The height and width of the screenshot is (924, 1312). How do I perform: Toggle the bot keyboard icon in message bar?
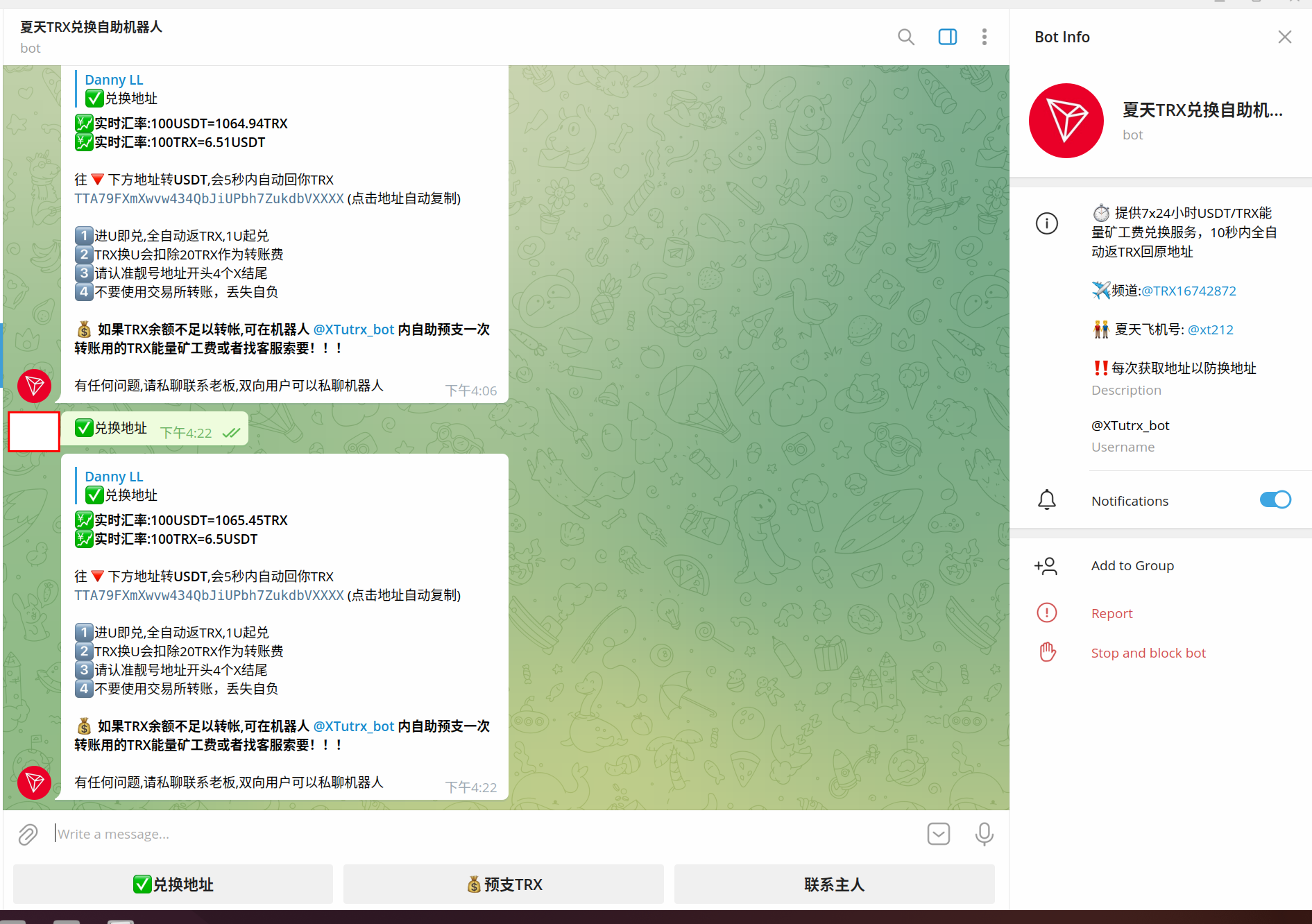pos(938,834)
